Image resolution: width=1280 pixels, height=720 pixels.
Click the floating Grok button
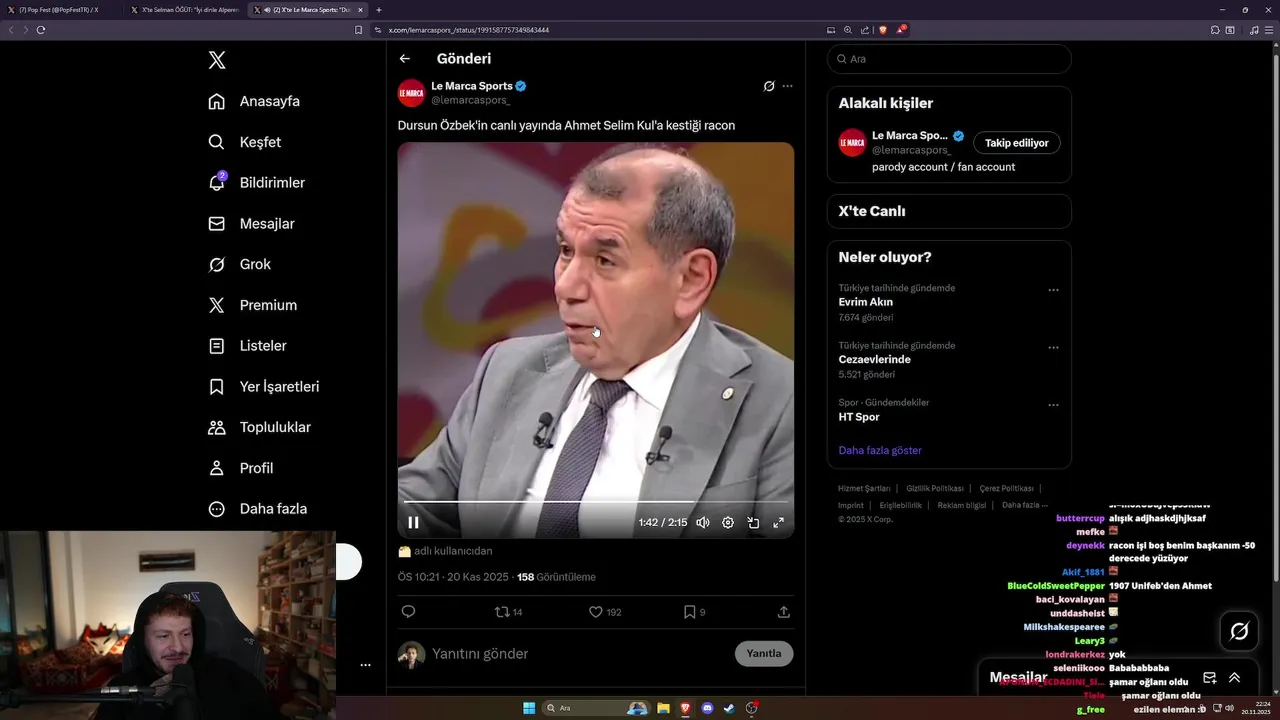(x=1239, y=631)
